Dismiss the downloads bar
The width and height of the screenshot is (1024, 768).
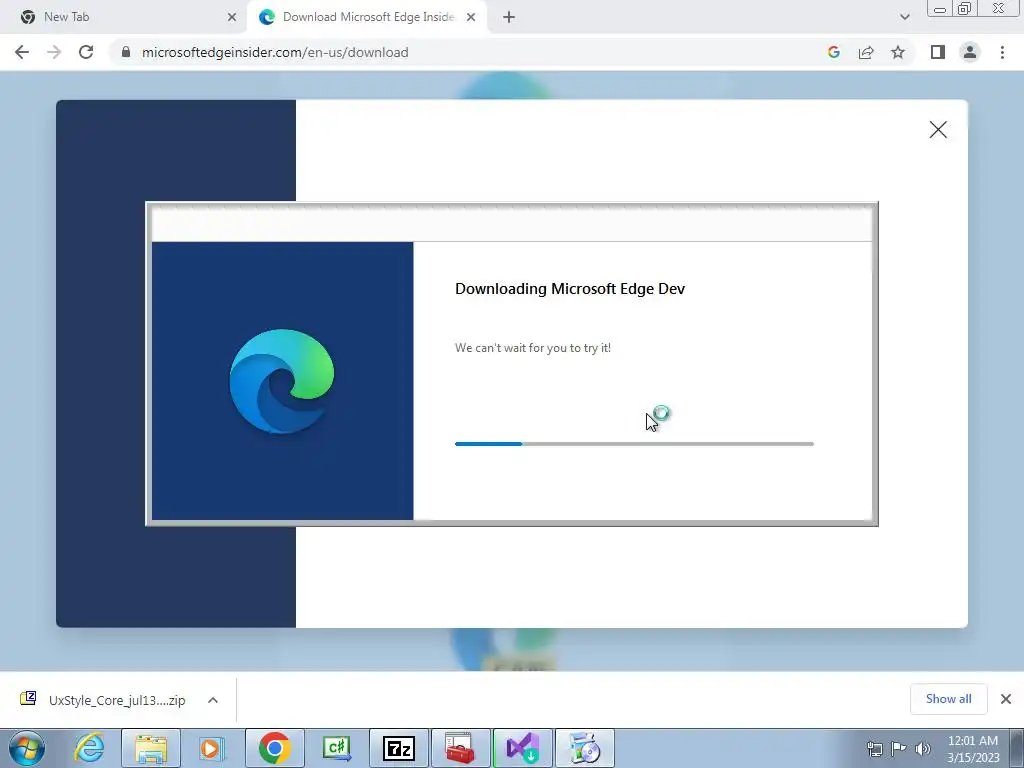coord(1006,699)
